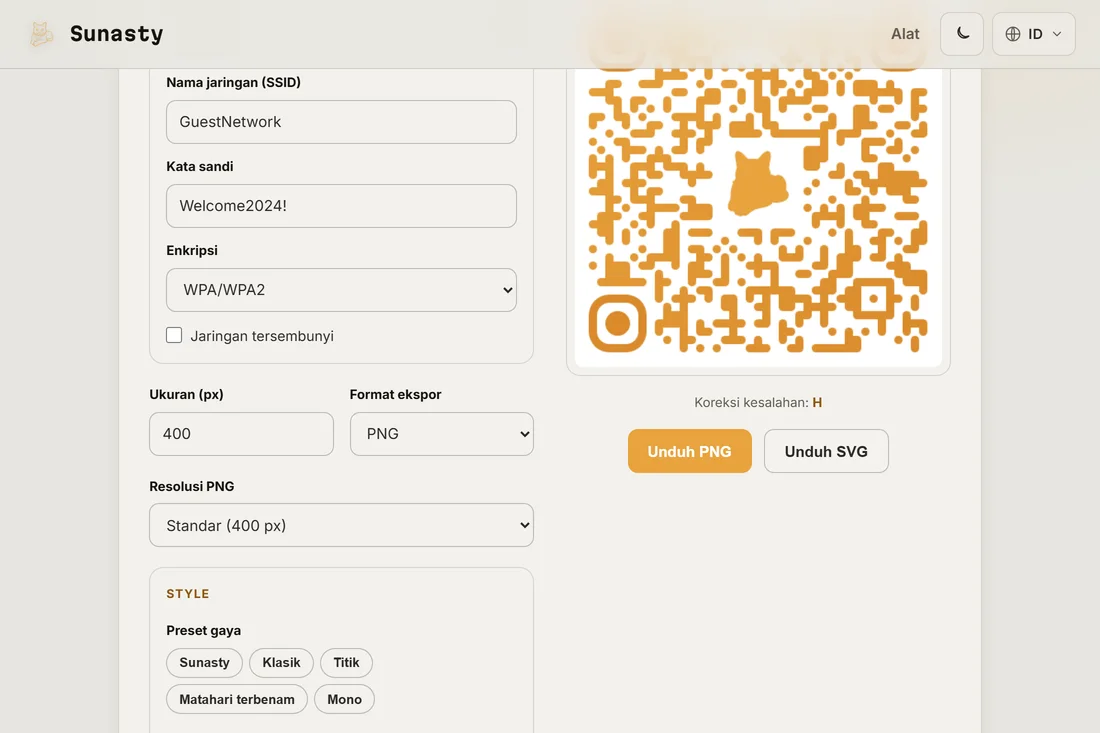This screenshot has height=733, width=1100.
Task: Click the Preset gaya label
Action: (x=203, y=631)
